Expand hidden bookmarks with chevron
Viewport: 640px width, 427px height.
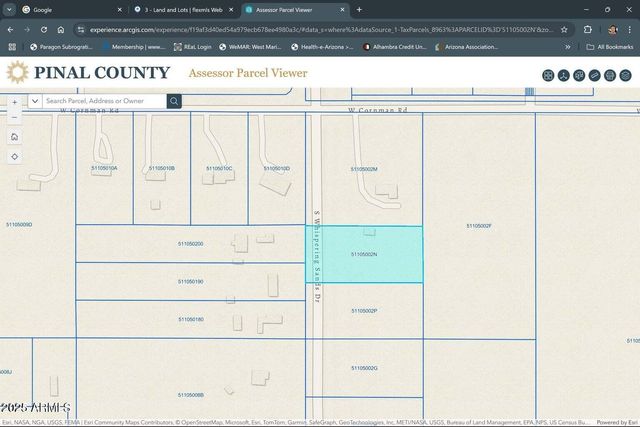click(x=568, y=46)
